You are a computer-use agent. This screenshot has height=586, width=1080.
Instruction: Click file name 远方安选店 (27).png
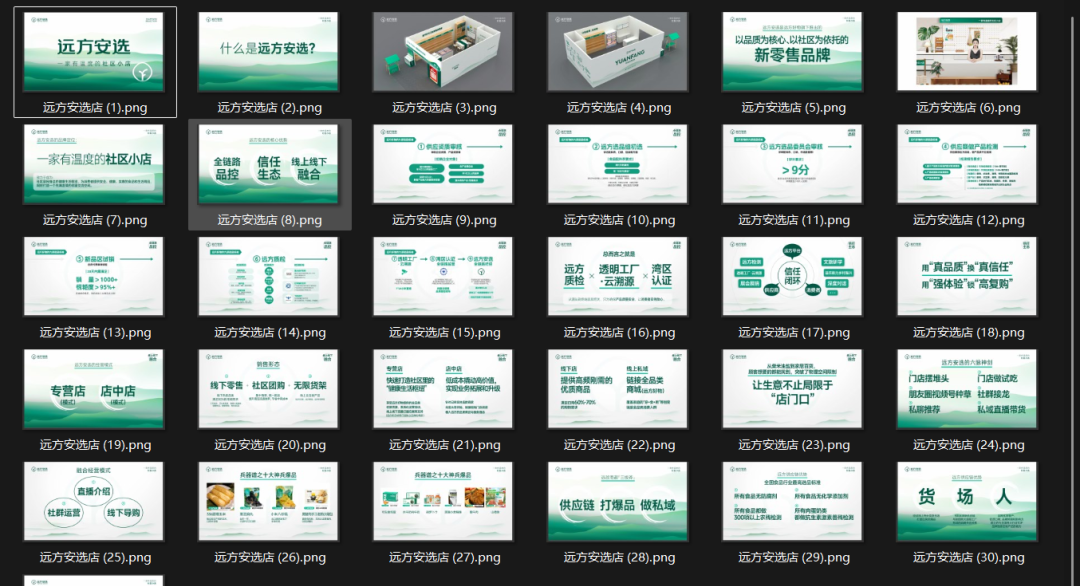click(x=444, y=558)
